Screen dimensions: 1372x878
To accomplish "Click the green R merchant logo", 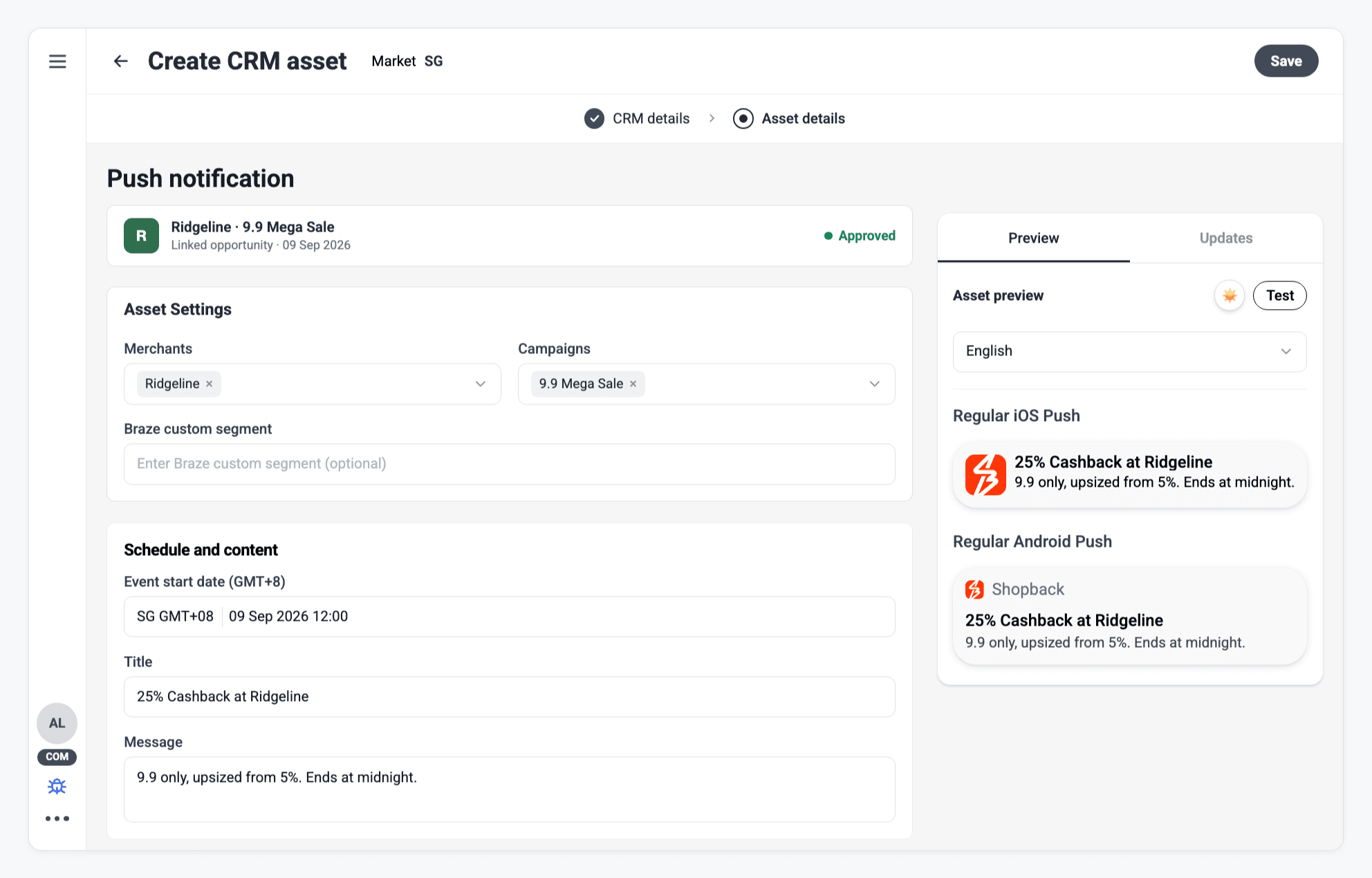I will click(x=141, y=236).
